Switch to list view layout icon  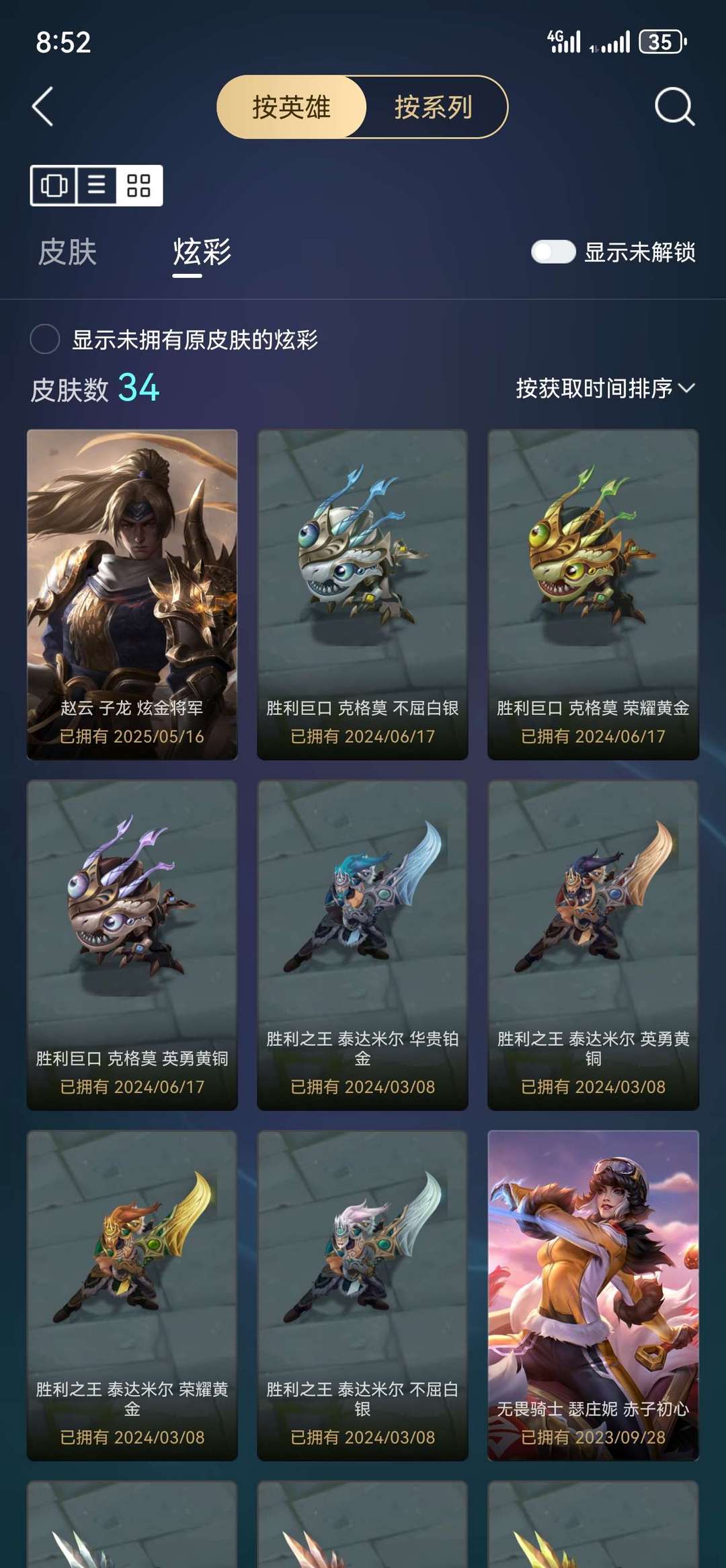[96, 185]
